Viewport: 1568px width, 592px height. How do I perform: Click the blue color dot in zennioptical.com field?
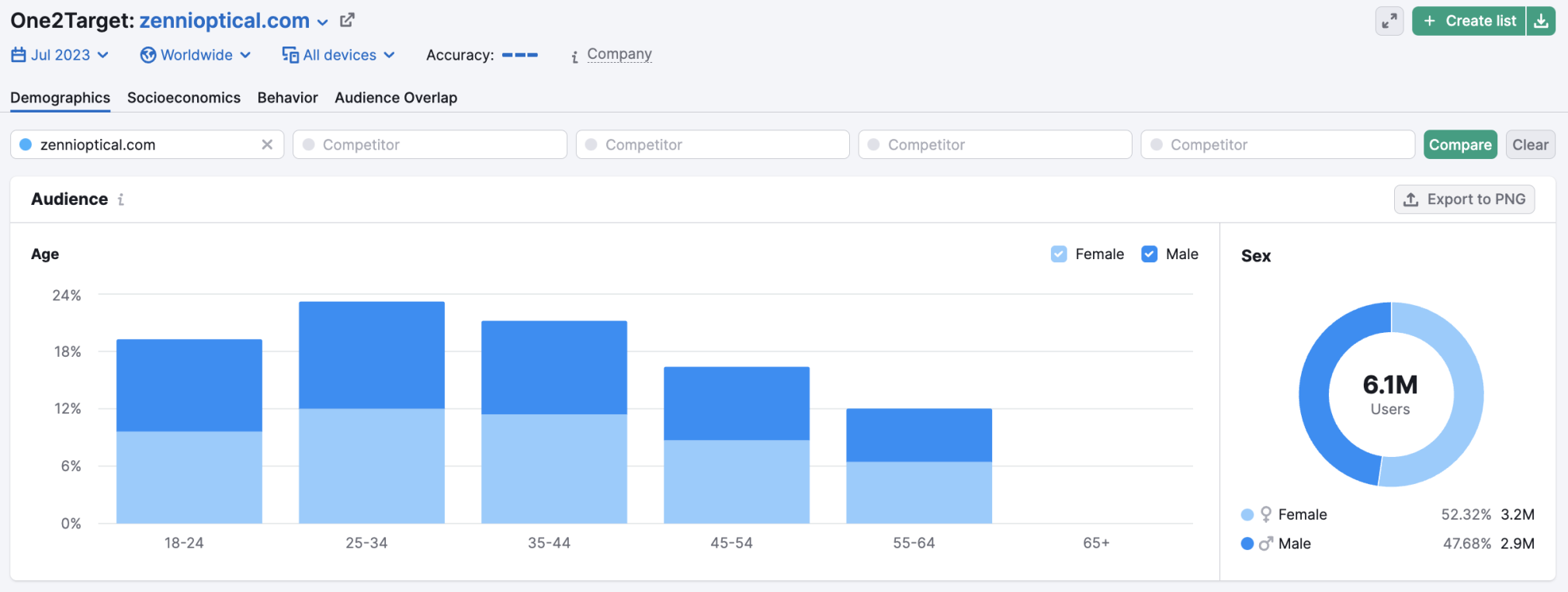click(x=26, y=144)
